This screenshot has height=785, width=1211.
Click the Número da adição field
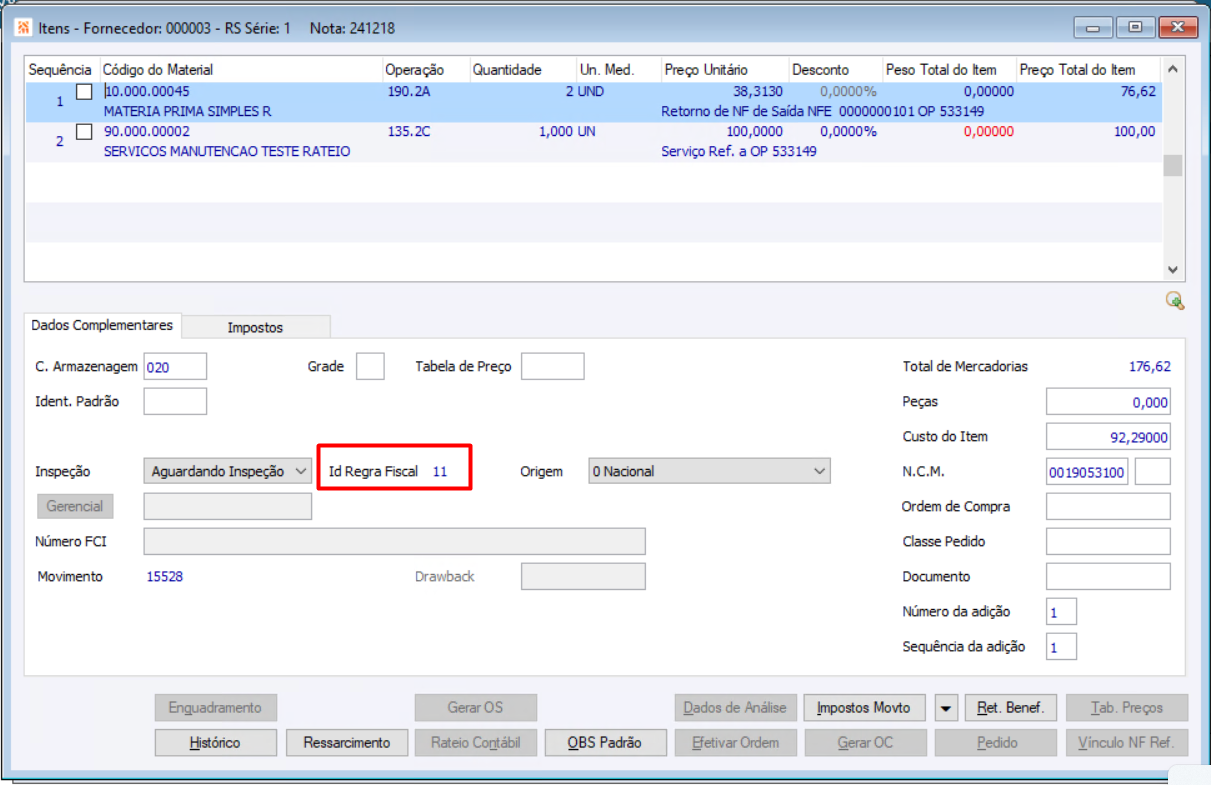[1061, 612]
